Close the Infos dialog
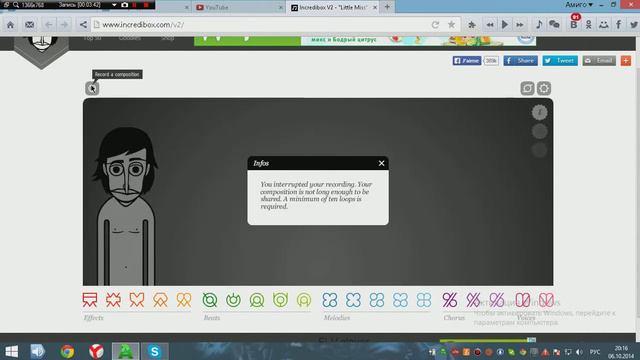640x360 pixels. pyautogui.click(x=381, y=163)
